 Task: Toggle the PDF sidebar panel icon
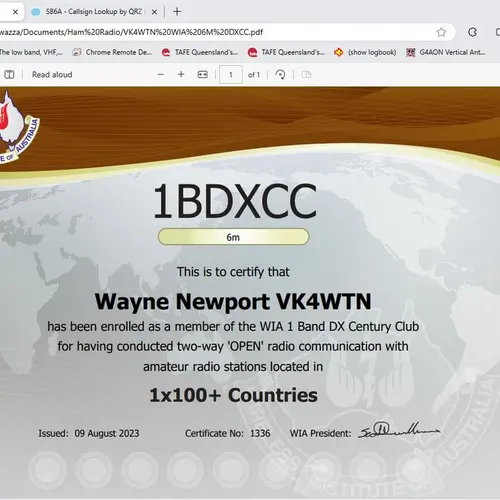pyautogui.click(x=9, y=75)
